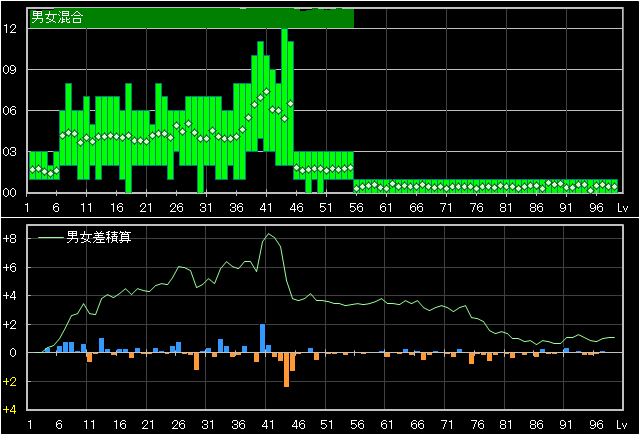This screenshot has height=435, width=640.
Task: Click level 71 tick label in 男女混合 chart
Action: (x=446, y=208)
